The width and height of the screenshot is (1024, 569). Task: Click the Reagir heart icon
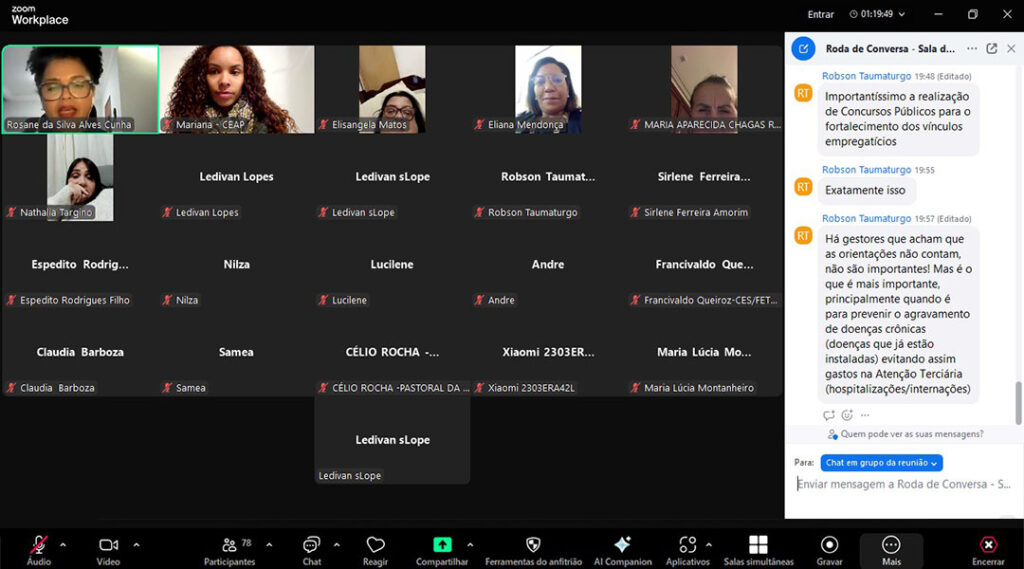(x=375, y=545)
